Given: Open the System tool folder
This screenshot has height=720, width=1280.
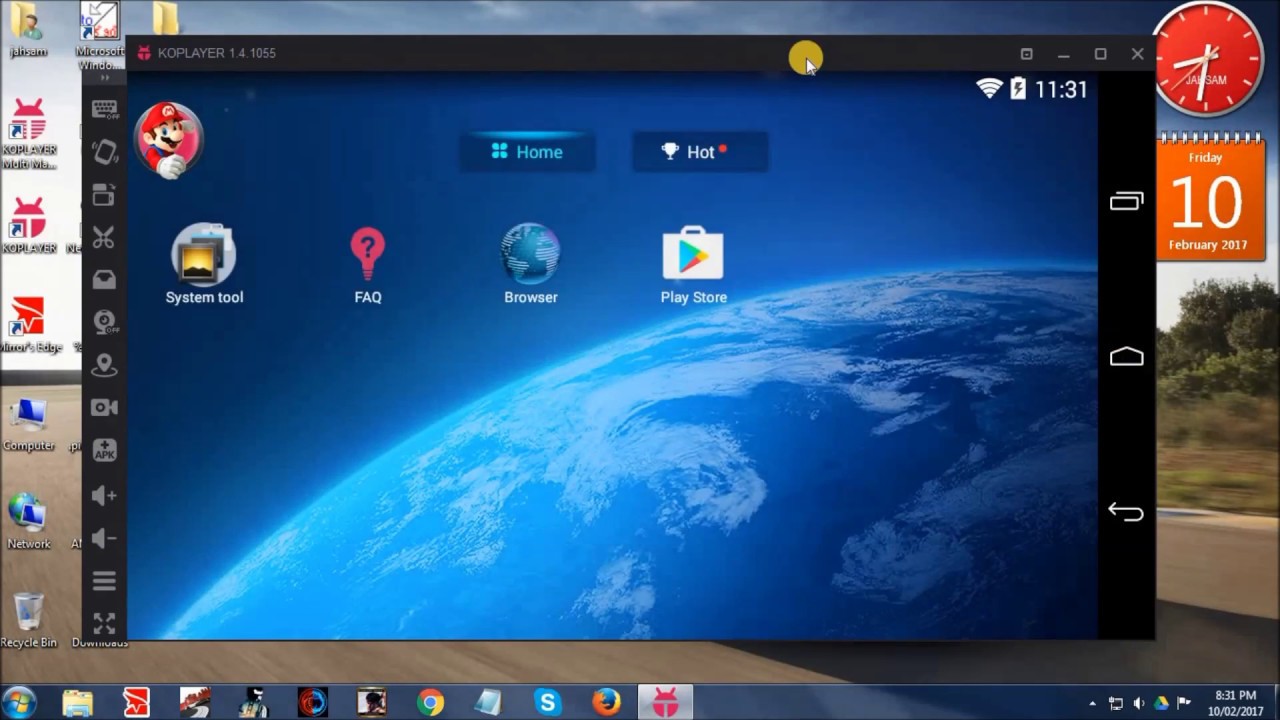Looking at the screenshot, I should pos(204,264).
